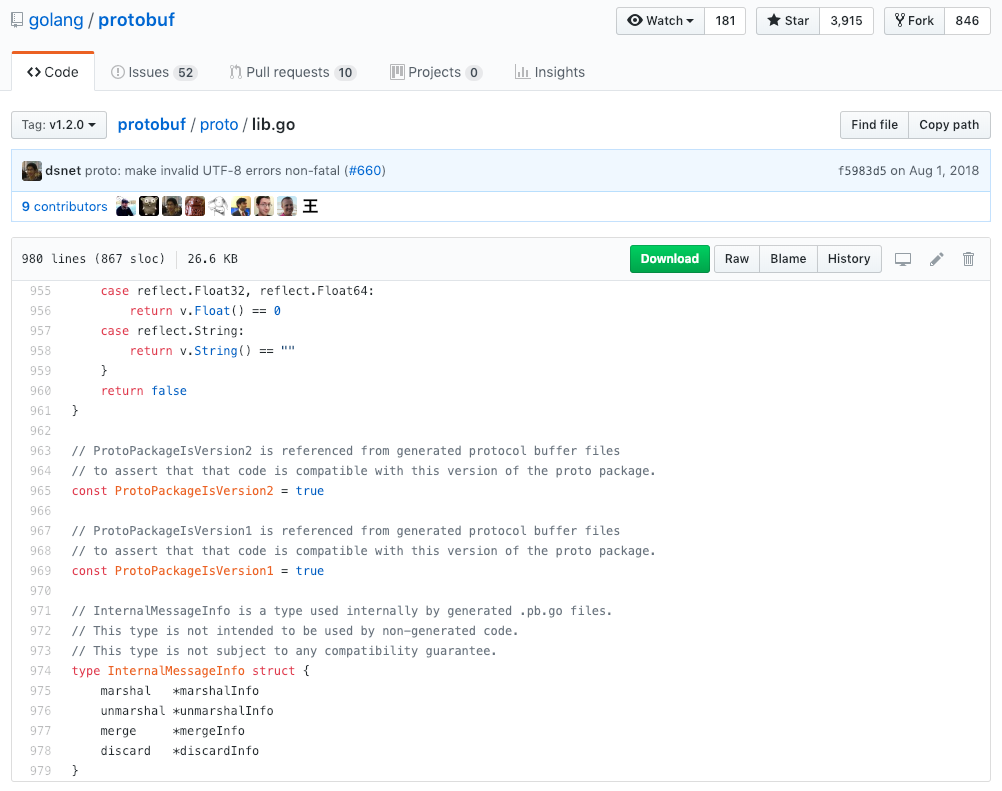Image resolution: width=1002 pixels, height=791 pixels.
Task: Click ProtoPackageIsVersion2 constant name
Action: tap(194, 491)
